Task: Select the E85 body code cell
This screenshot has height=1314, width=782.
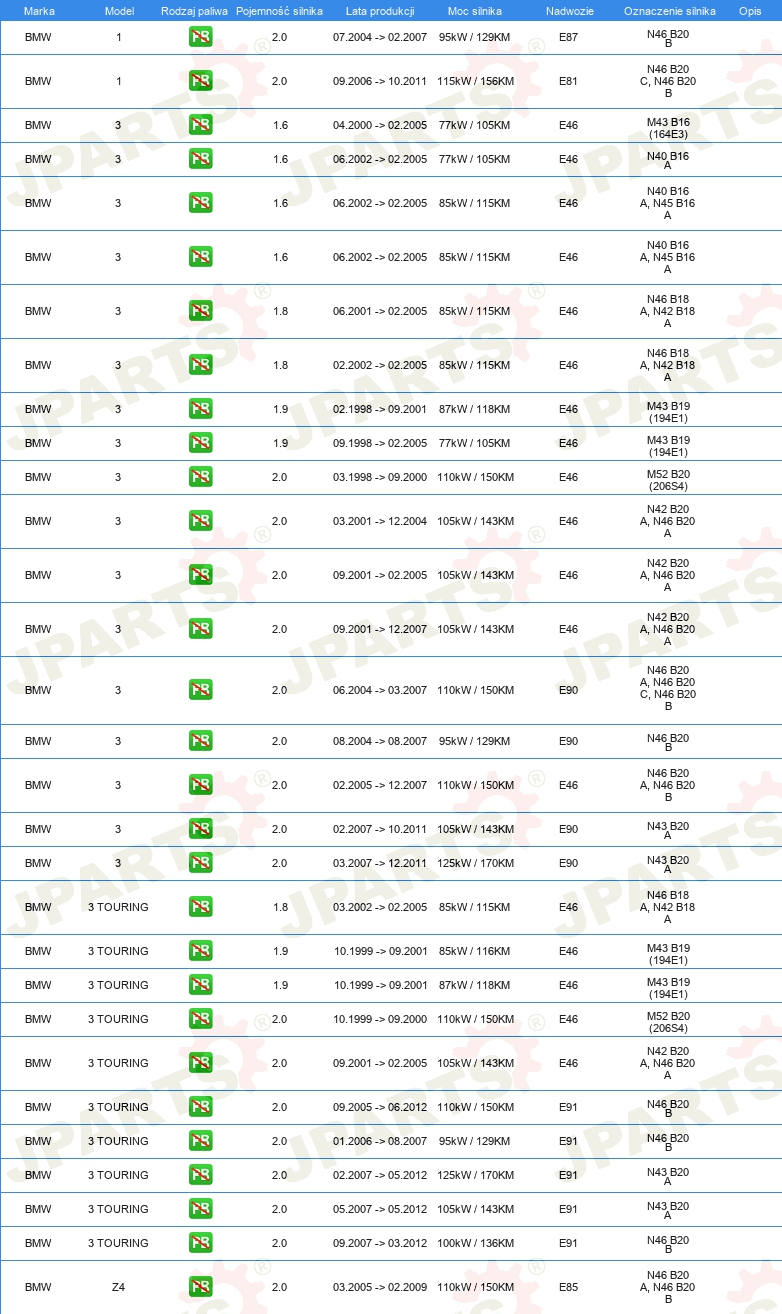Action: (568, 1287)
